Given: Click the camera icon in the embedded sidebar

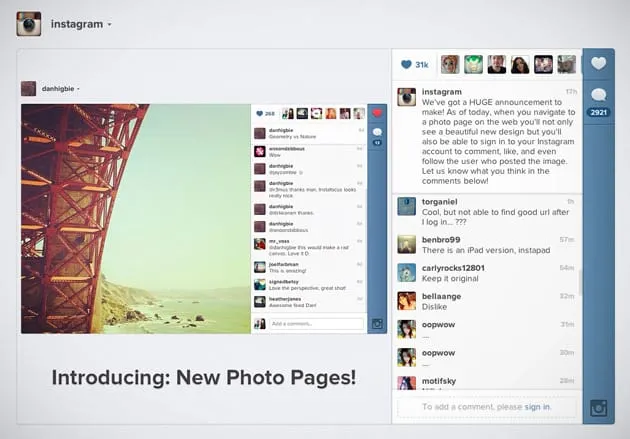Looking at the screenshot, I should tap(377, 324).
